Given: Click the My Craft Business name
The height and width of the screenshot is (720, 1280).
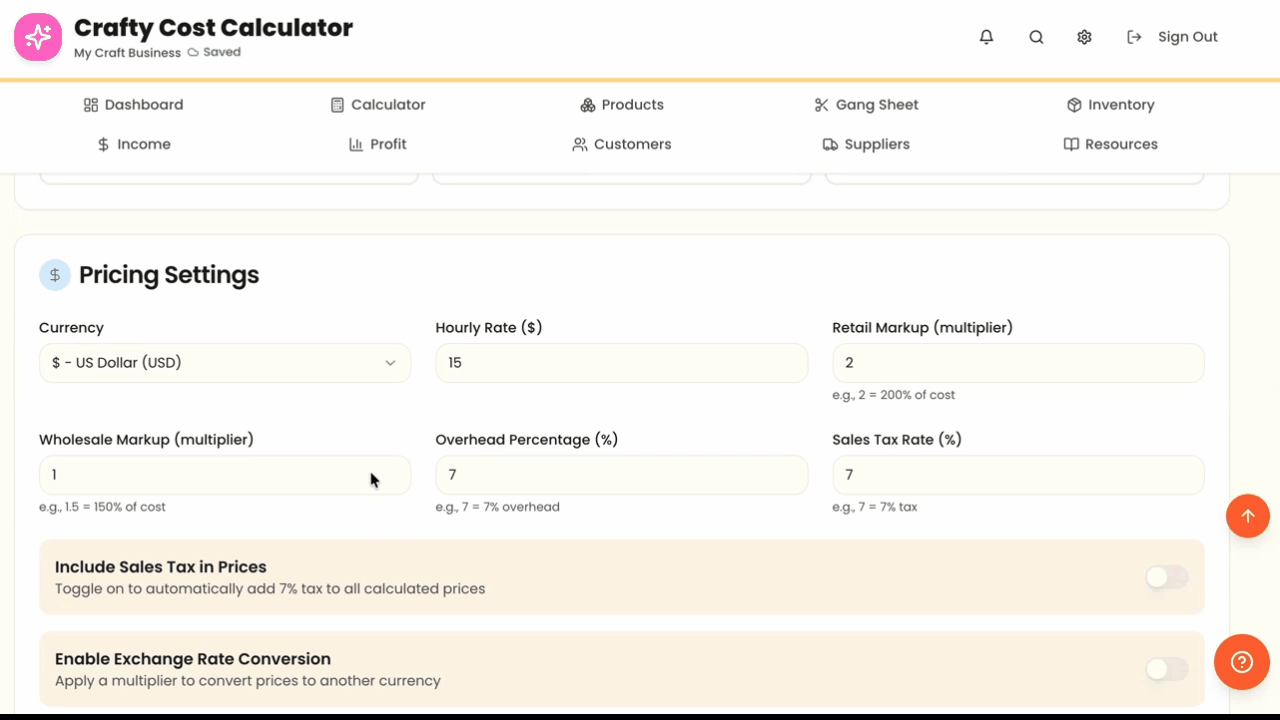Looking at the screenshot, I should coord(127,53).
